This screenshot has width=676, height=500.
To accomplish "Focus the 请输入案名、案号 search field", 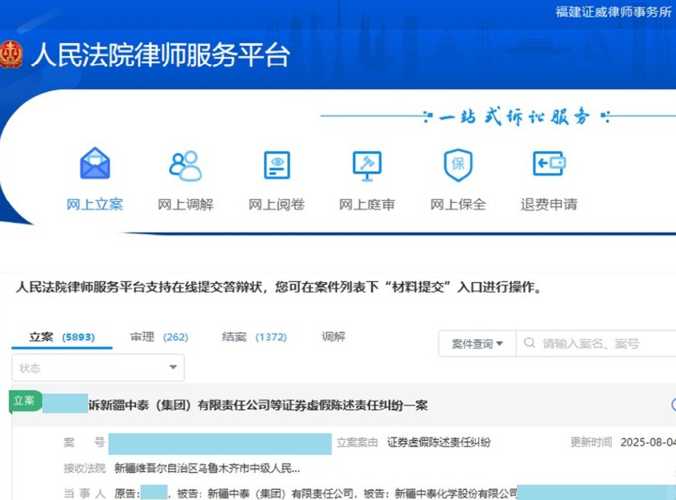I will tap(596, 344).
